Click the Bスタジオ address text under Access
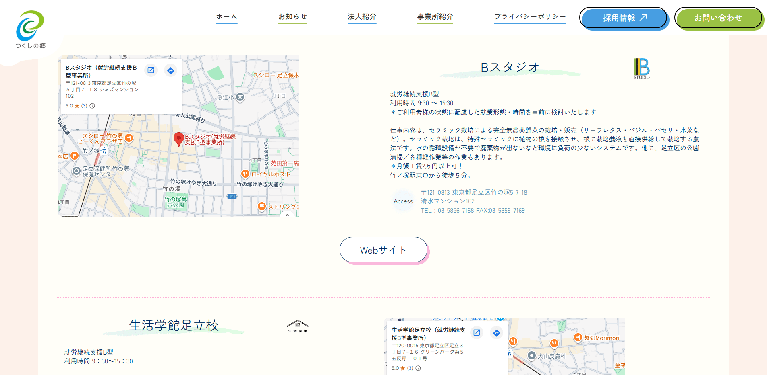 click(474, 197)
